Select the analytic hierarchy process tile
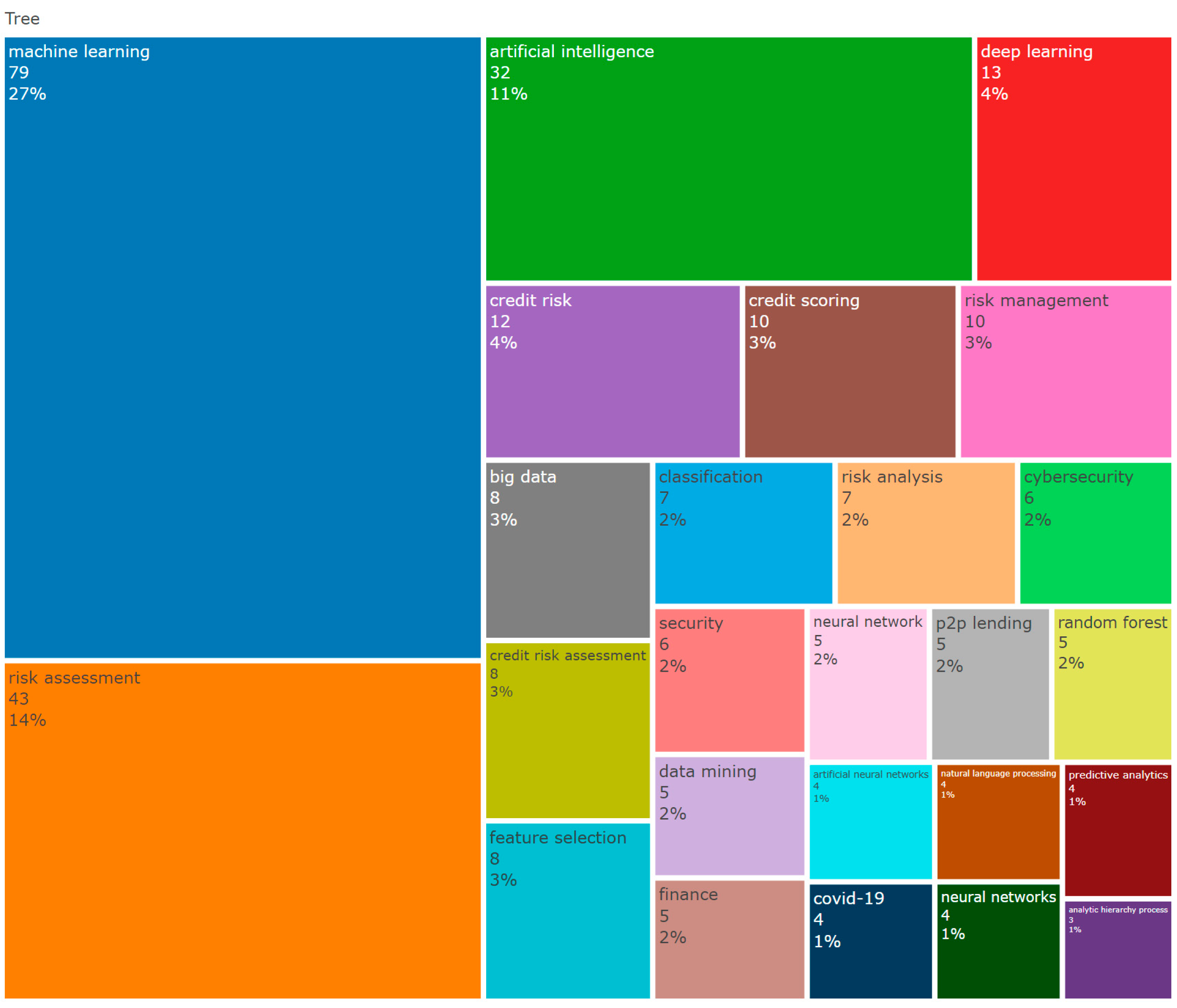Viewport: 1177px width, 1008px height. tap(1117, 949)
